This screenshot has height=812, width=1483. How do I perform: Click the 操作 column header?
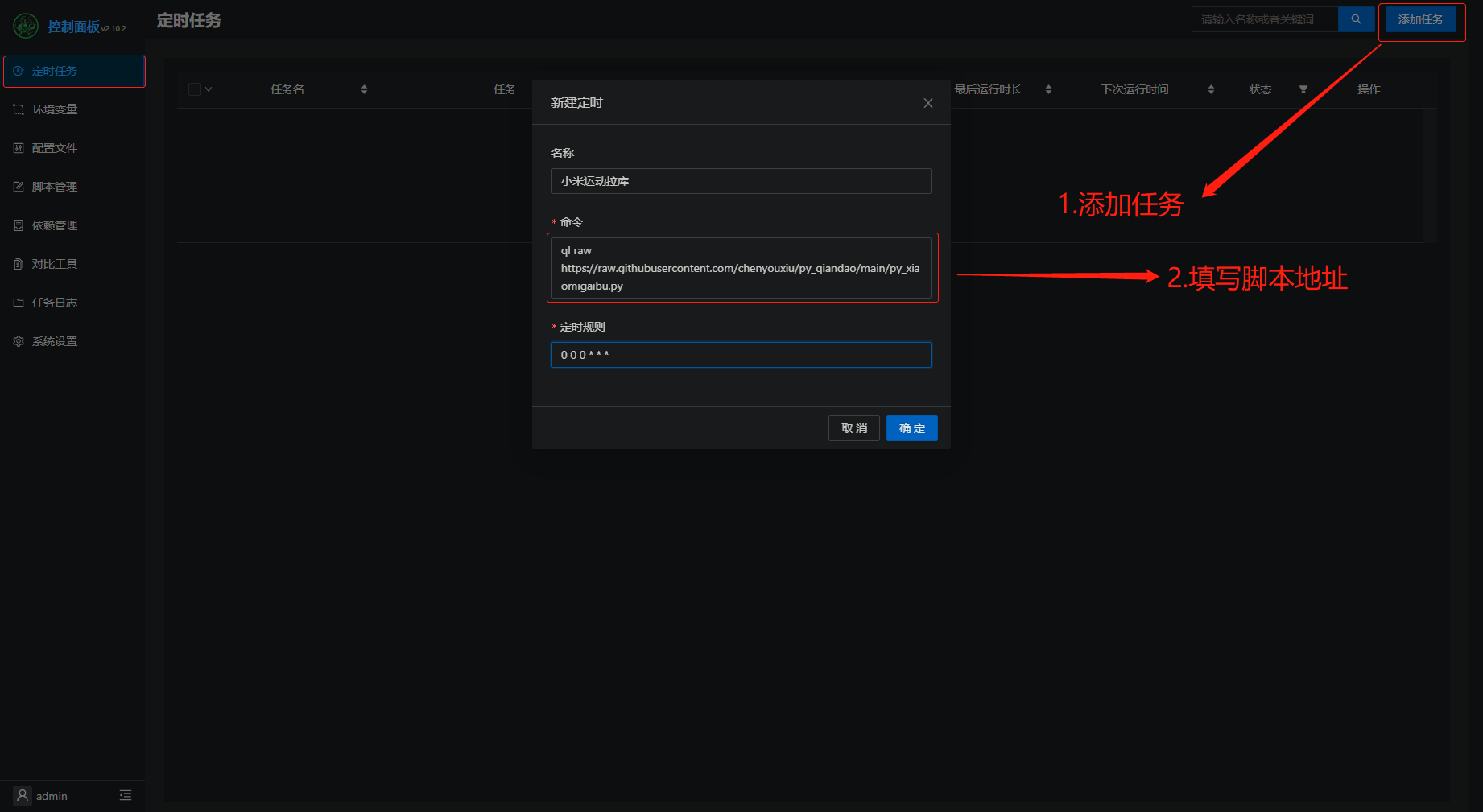[1369, 89]
